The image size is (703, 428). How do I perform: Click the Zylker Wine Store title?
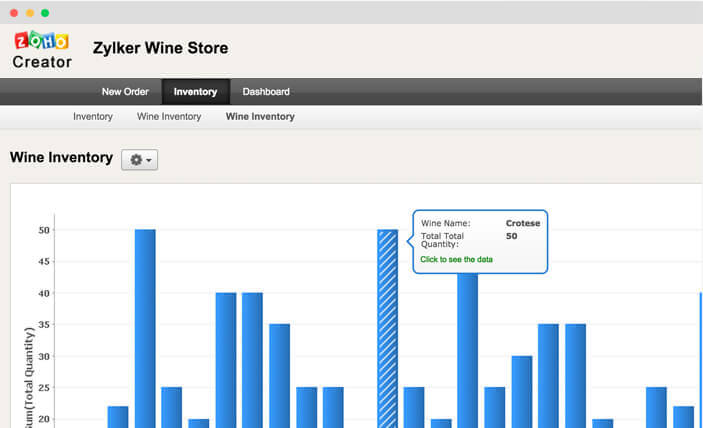(161, 48)
